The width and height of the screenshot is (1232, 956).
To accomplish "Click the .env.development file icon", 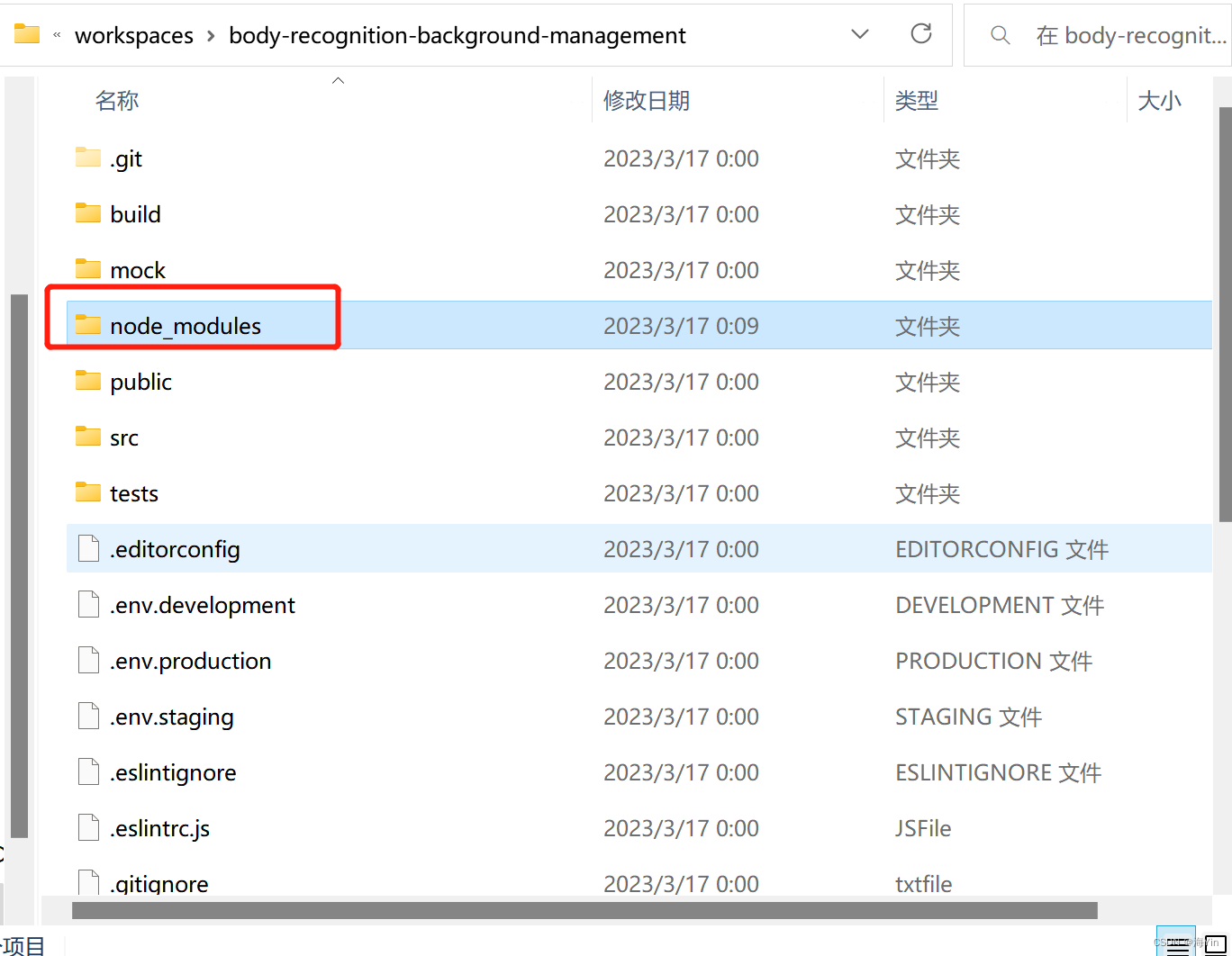I will pos(88,604).
